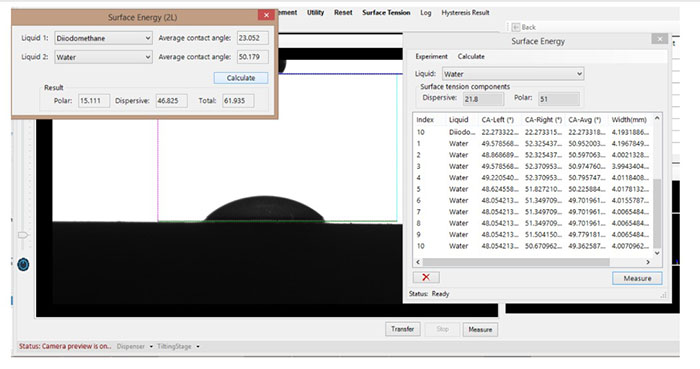Click the horizontal scrollbar under results table
The image size is (700, 369).
coord(516,262)
